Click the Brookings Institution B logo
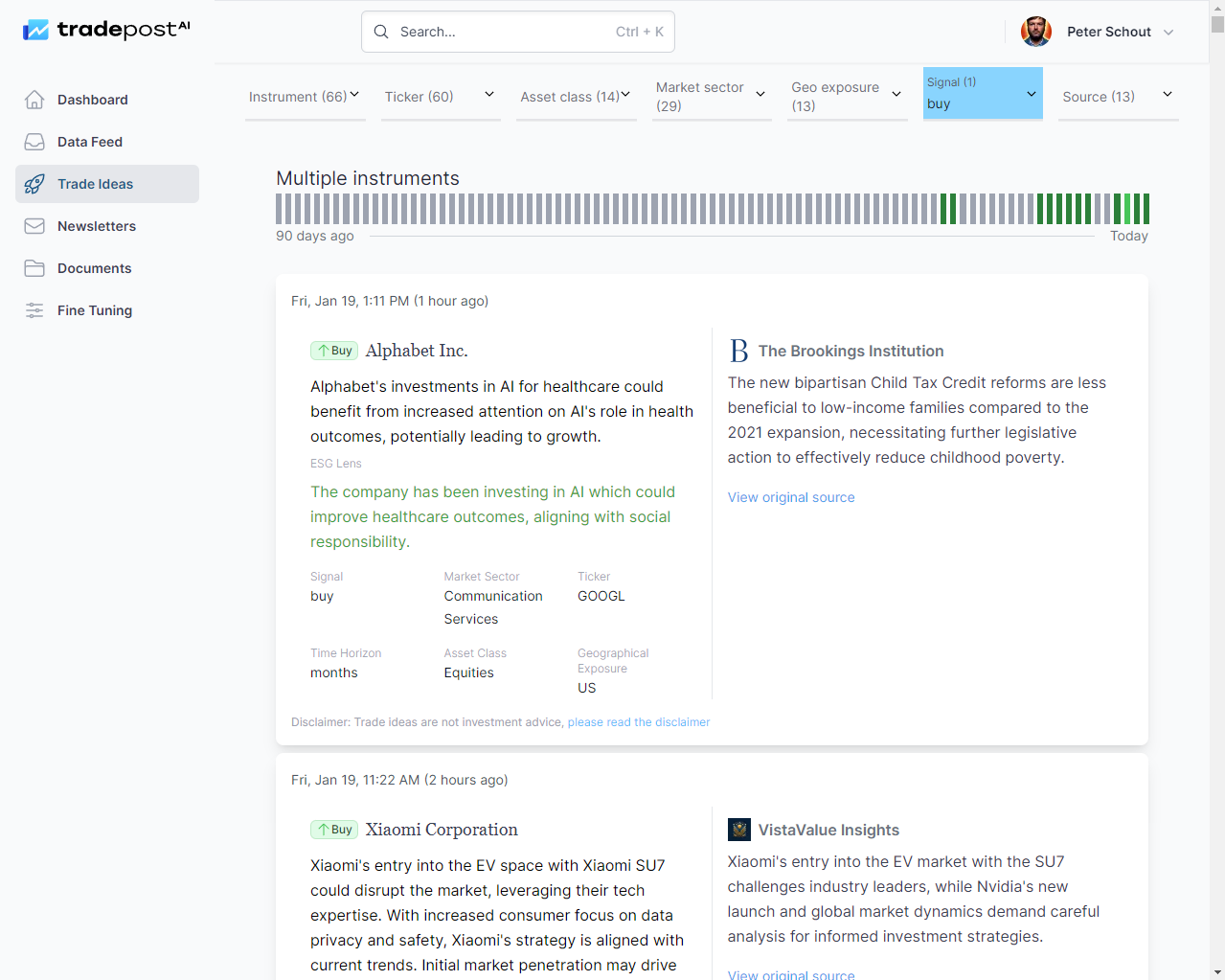 [x=738, y=351]
